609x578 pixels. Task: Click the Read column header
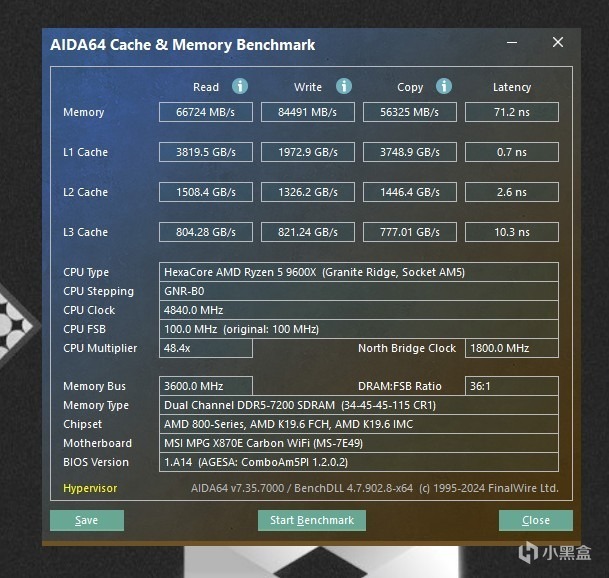click(206, 87)
